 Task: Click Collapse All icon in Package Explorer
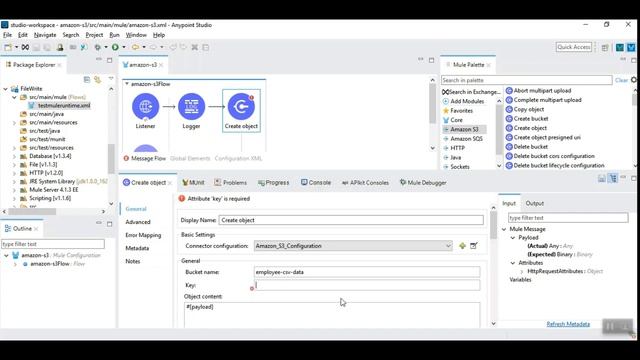pos(87,80)
